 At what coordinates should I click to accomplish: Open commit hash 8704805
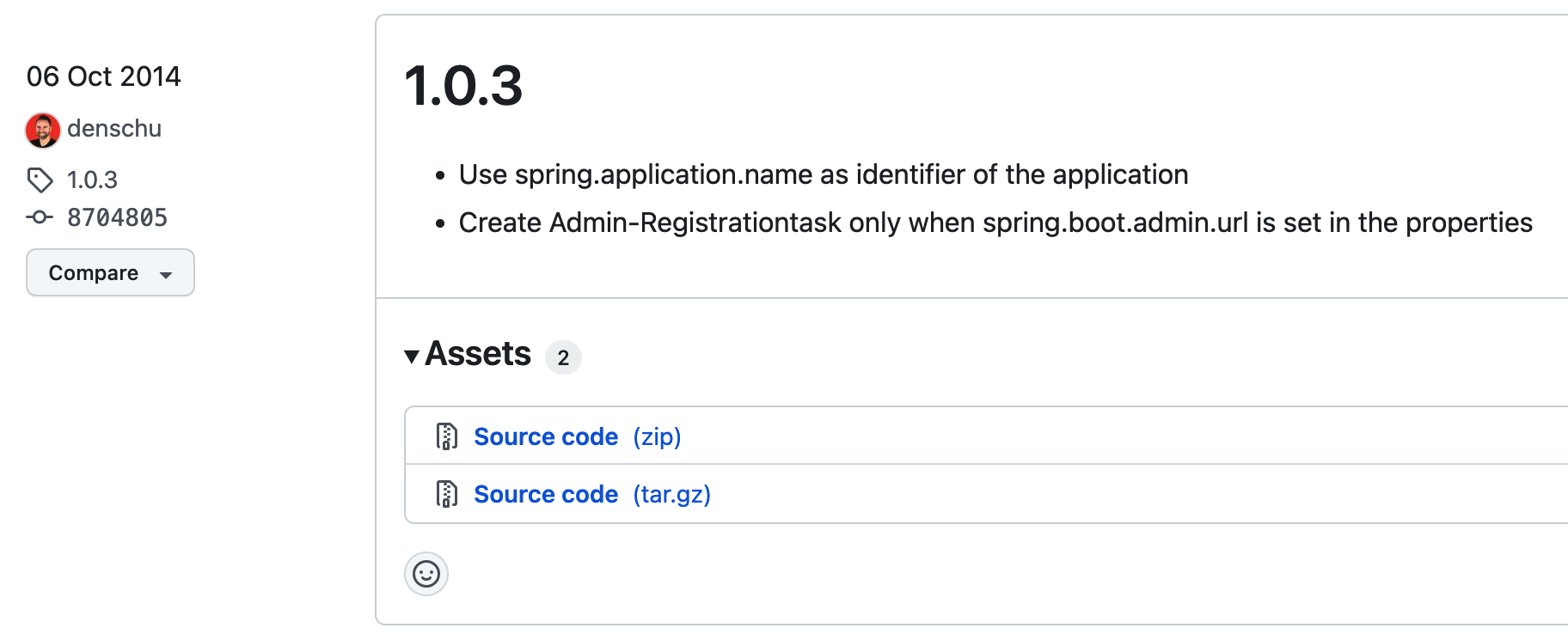[117, 218]
